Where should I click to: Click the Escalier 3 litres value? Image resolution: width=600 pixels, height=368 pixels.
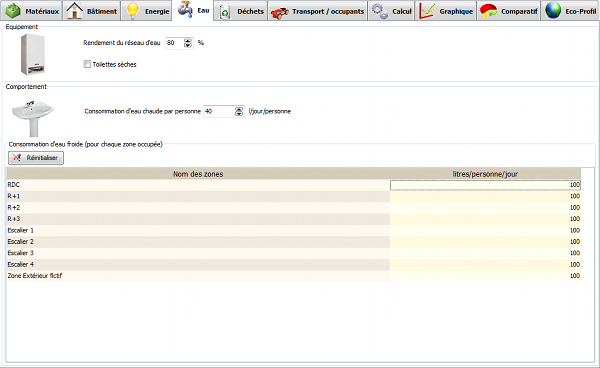pyautogui.click(x=485, y=253)
